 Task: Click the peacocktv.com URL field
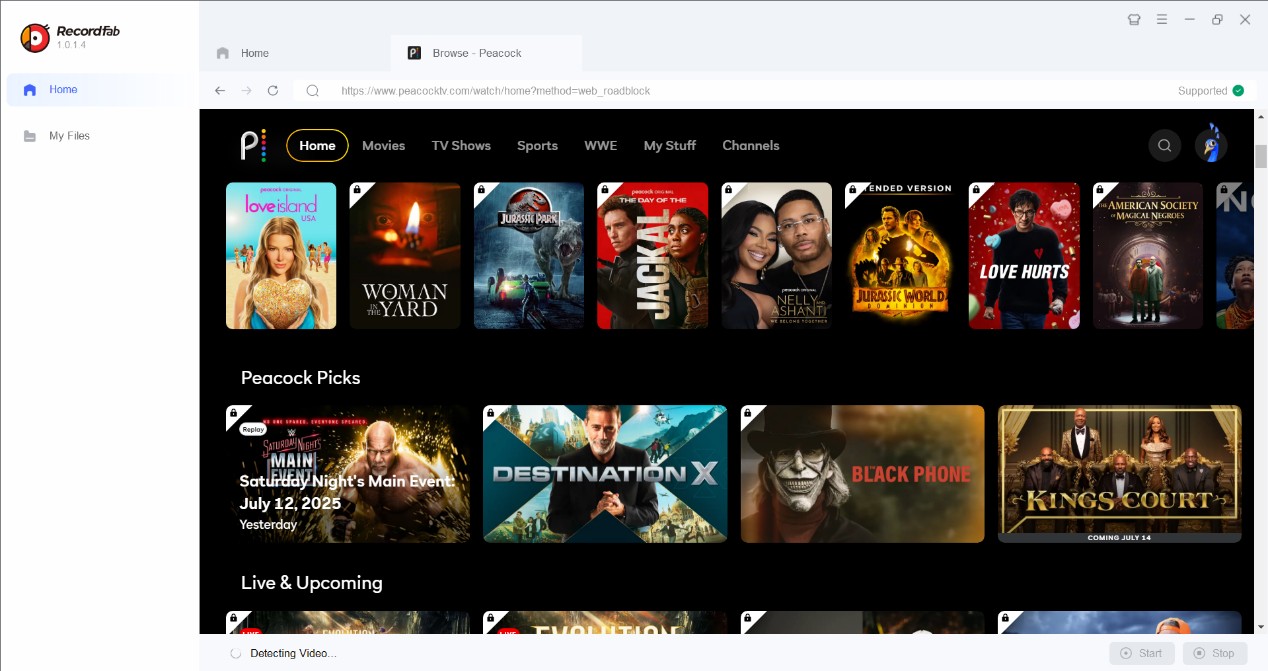click(496, 91)
